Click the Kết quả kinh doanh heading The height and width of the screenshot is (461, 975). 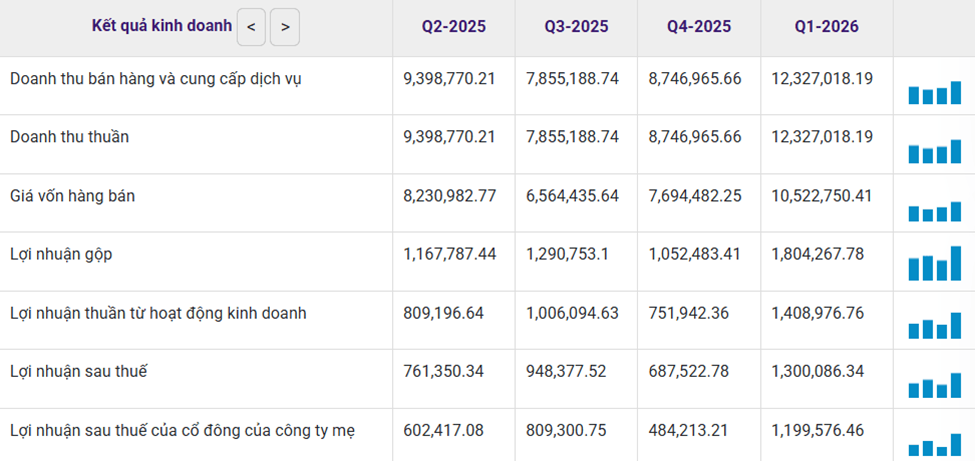coord(162,26)
